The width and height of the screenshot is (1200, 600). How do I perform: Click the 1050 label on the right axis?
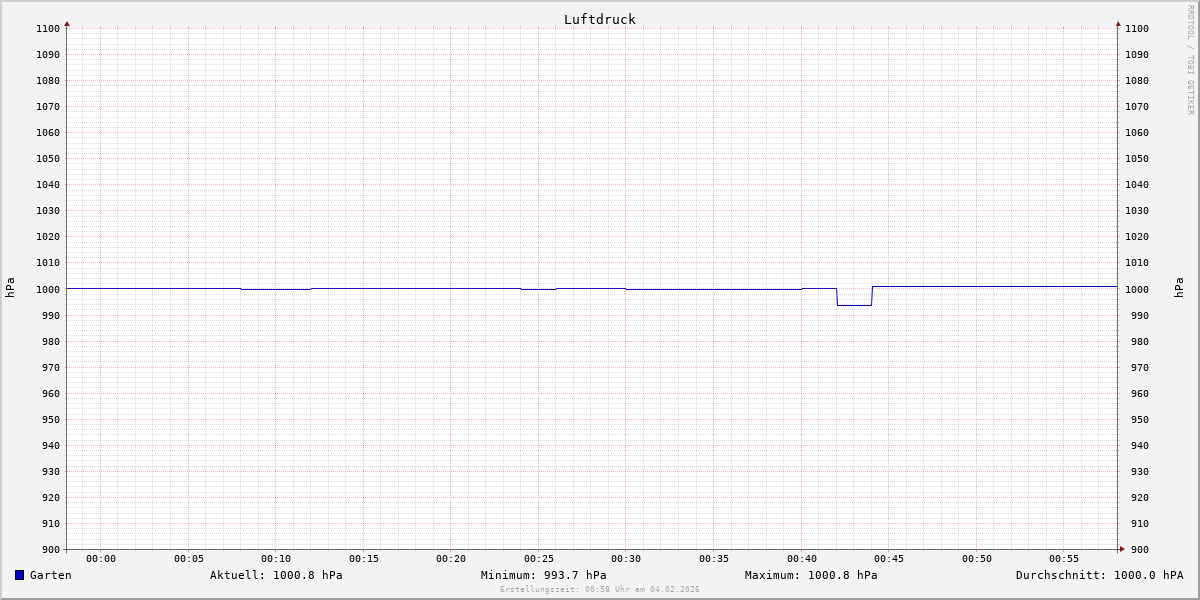[1137, 158]
